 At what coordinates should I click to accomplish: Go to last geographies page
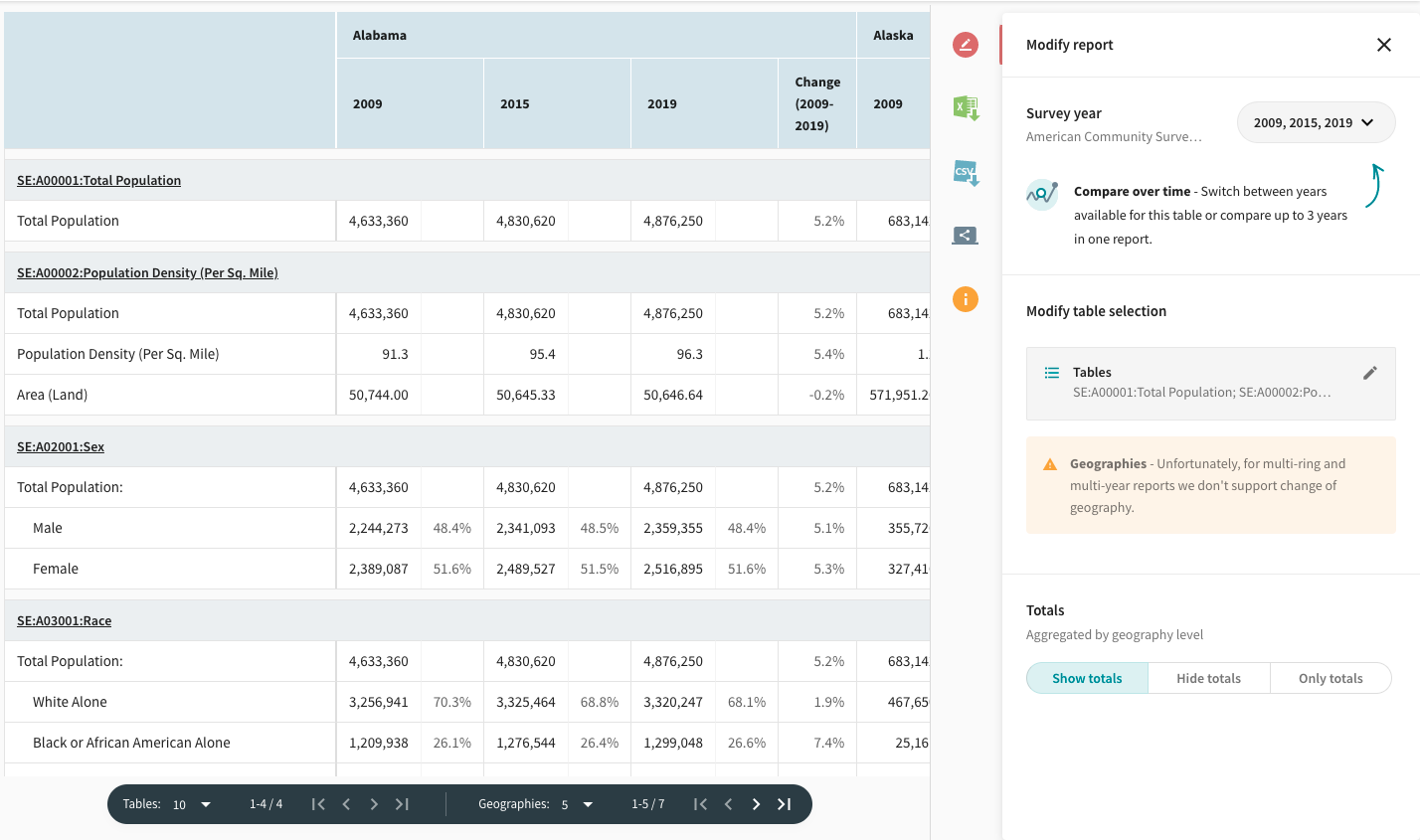784,804
